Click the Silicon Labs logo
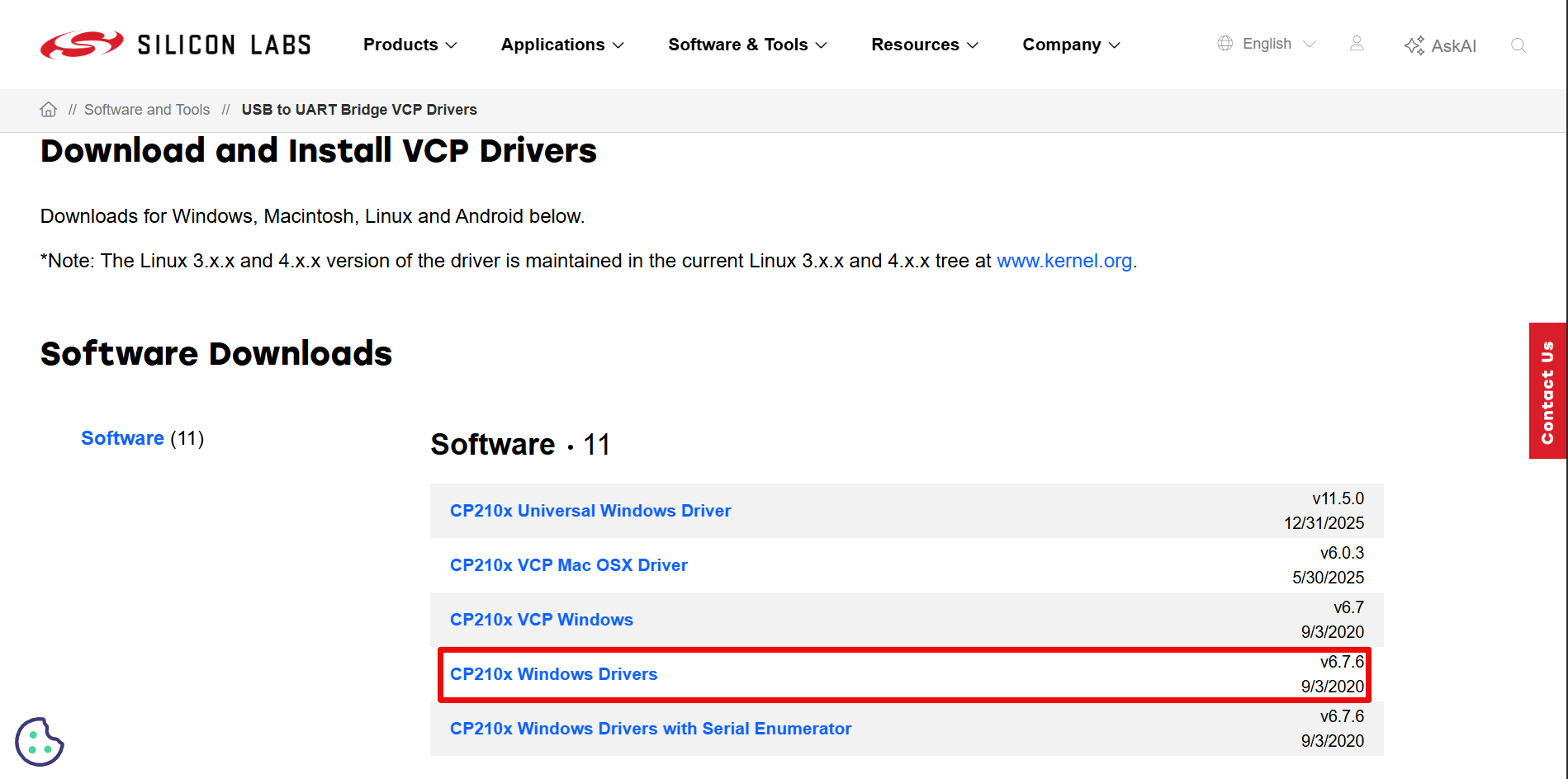 click(175, 45)
